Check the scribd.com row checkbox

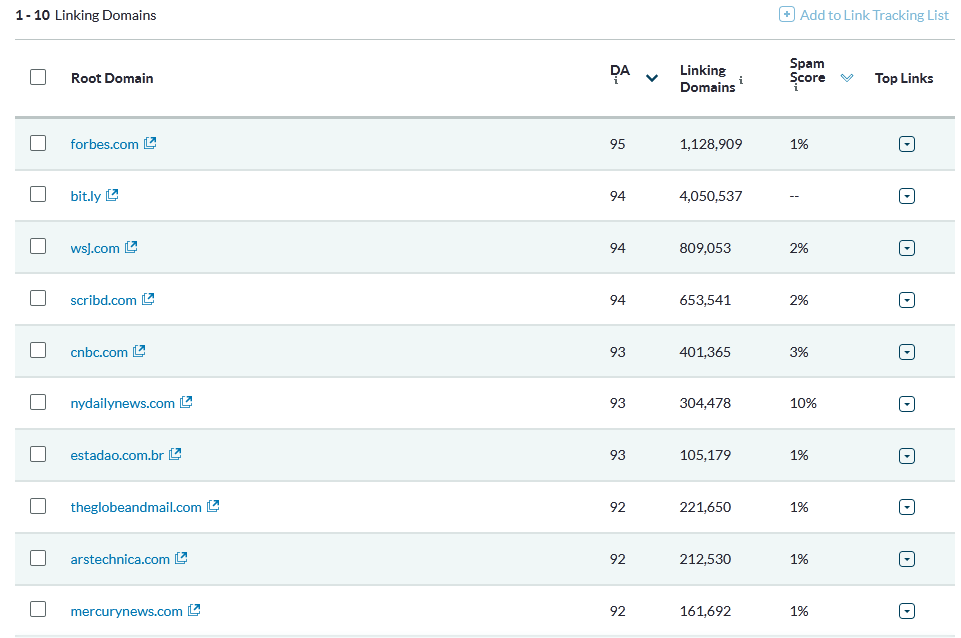click(x=38, y=298)
